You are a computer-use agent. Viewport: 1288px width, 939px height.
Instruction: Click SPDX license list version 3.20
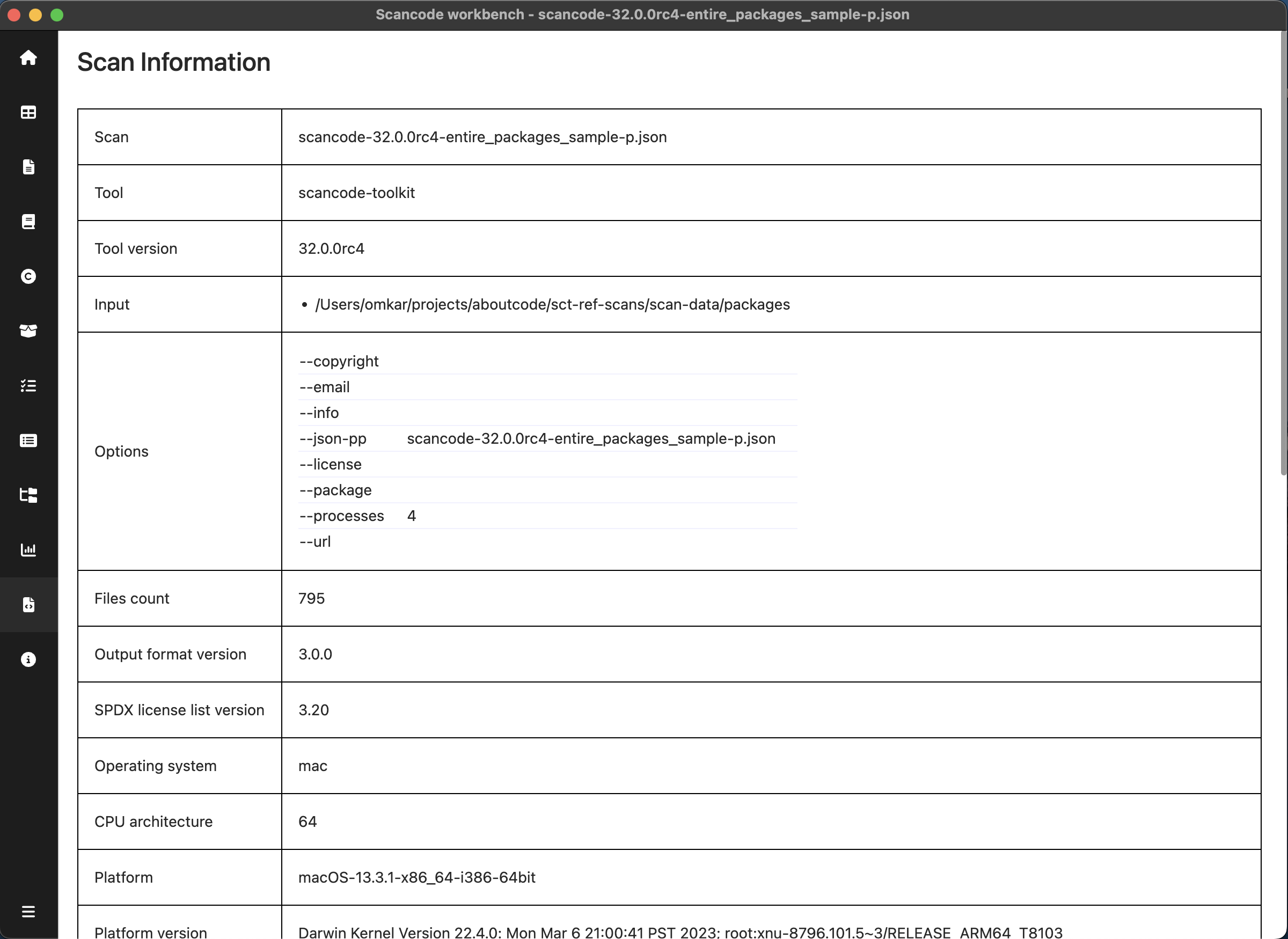314,710
